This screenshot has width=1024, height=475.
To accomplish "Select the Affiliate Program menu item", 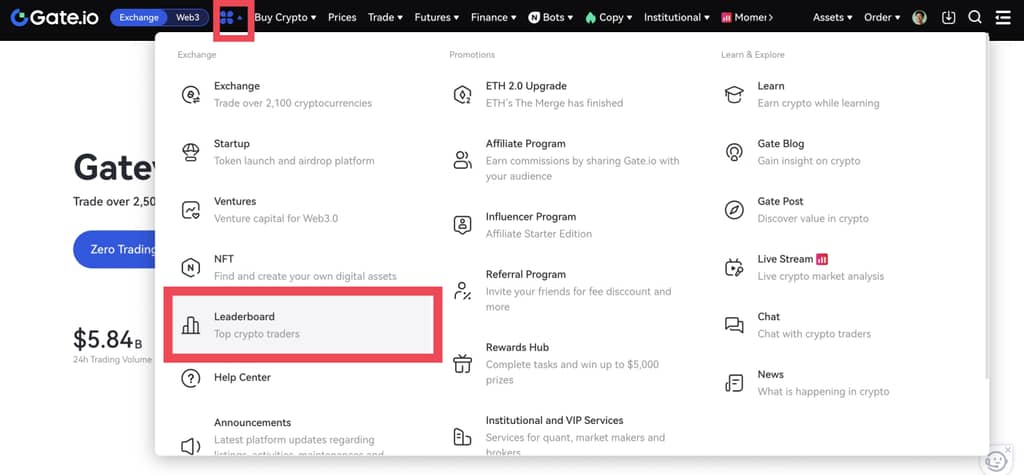I will coord(525,144).
